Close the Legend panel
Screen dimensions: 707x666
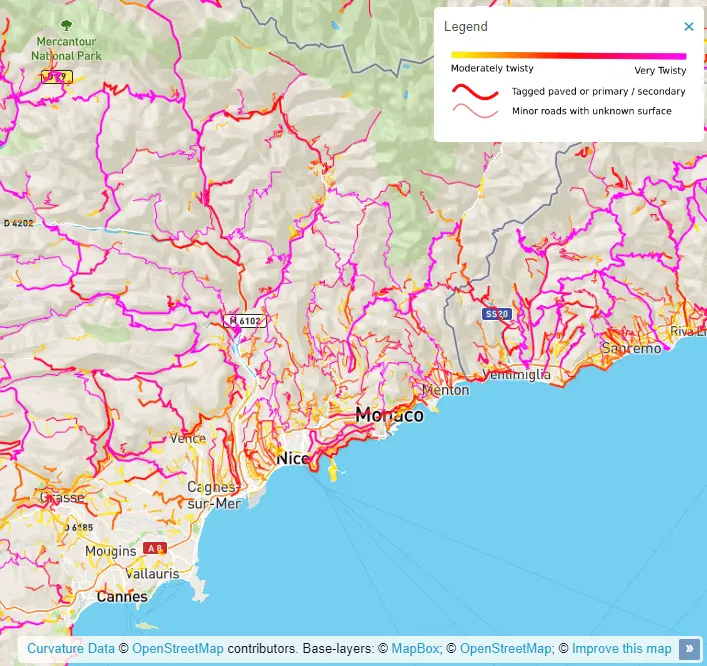tap(688, 27)
